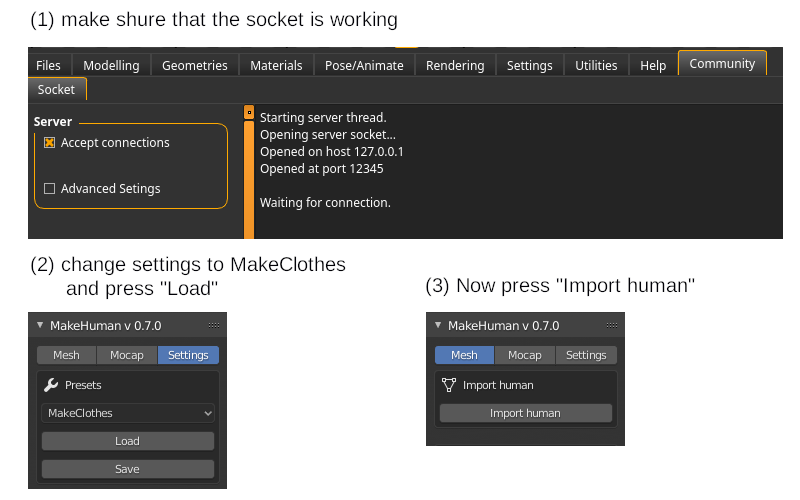Click the mesh icon beside Import human label

pyautogui.click(x=449, y=385)
